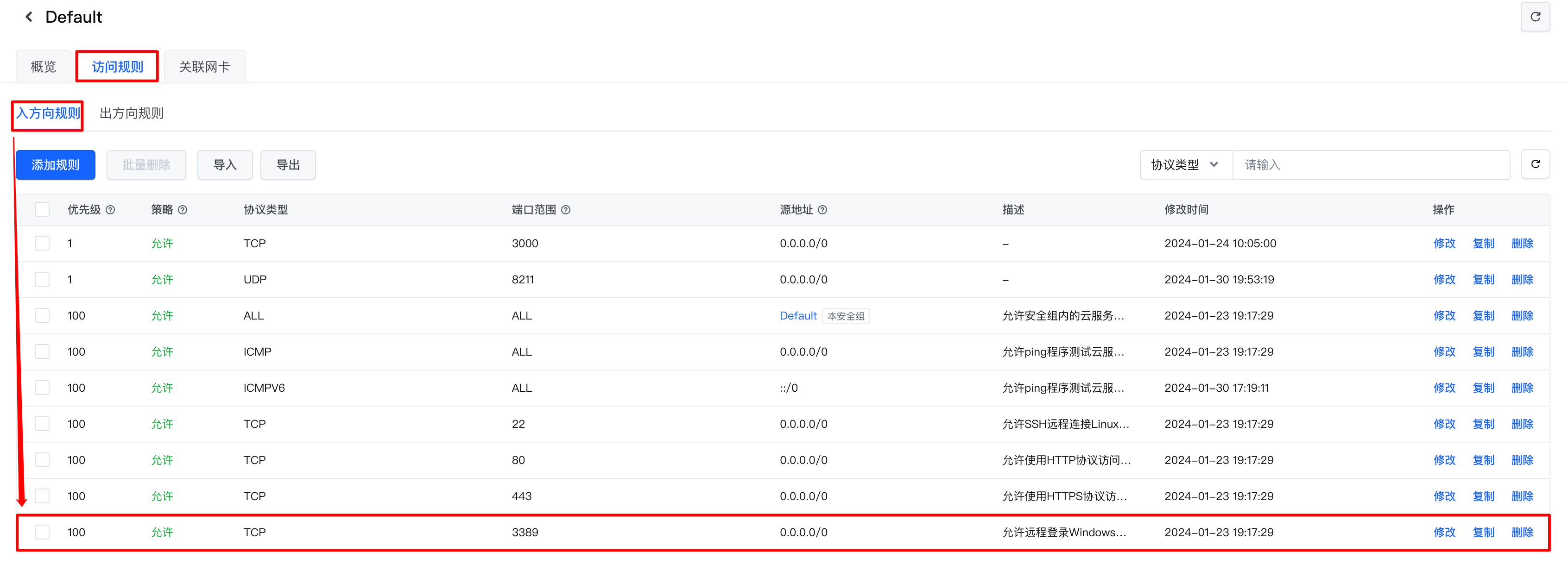Open the 出方向规则 tab
The width and height of the screenshot is (1568, 564).
[132, 114]
